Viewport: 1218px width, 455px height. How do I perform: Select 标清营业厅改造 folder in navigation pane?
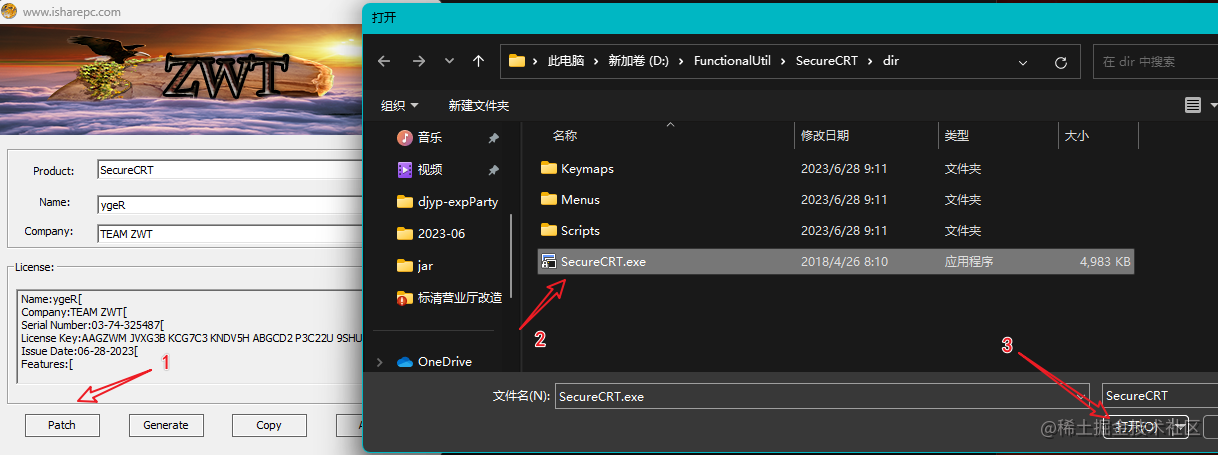(x=450, y=297)
